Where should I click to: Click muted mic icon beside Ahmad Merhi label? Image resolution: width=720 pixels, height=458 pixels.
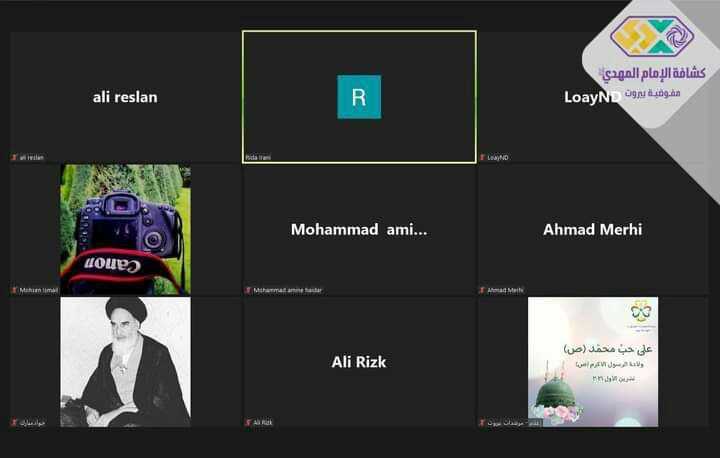tap(482, 290)
